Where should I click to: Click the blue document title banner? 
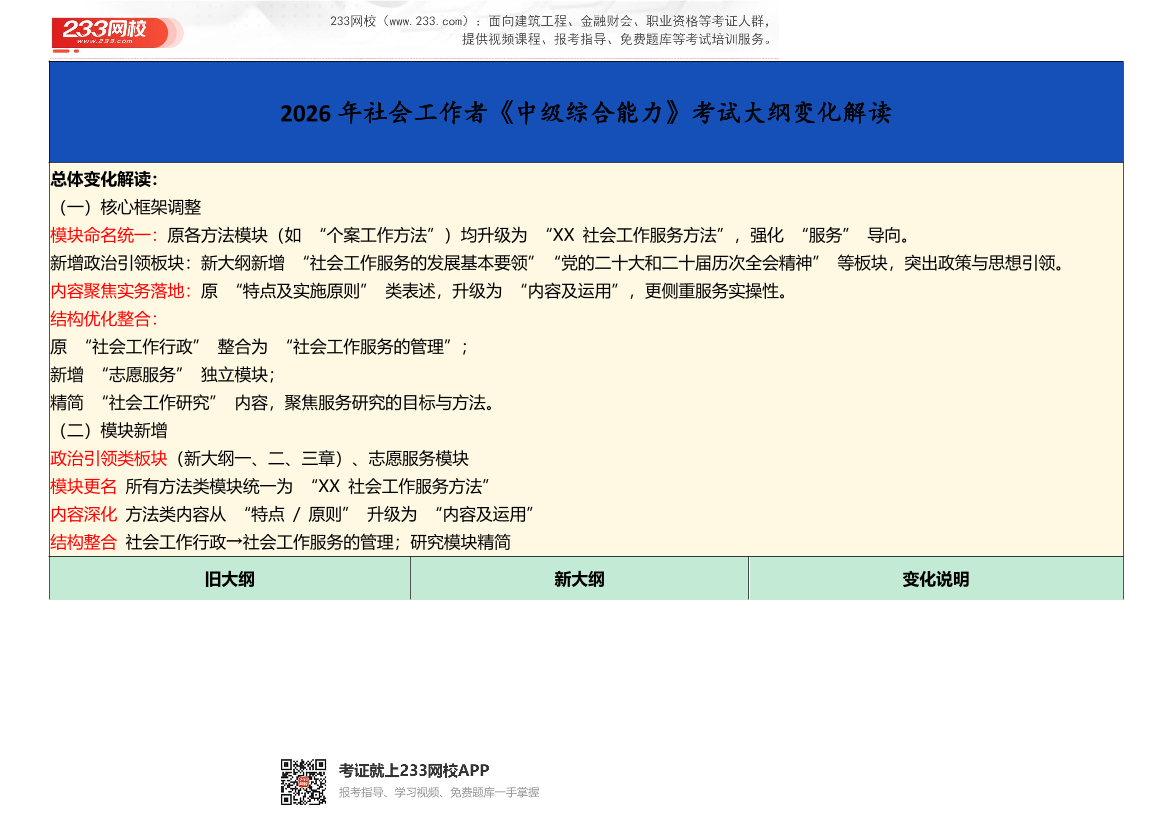point(587,111)
